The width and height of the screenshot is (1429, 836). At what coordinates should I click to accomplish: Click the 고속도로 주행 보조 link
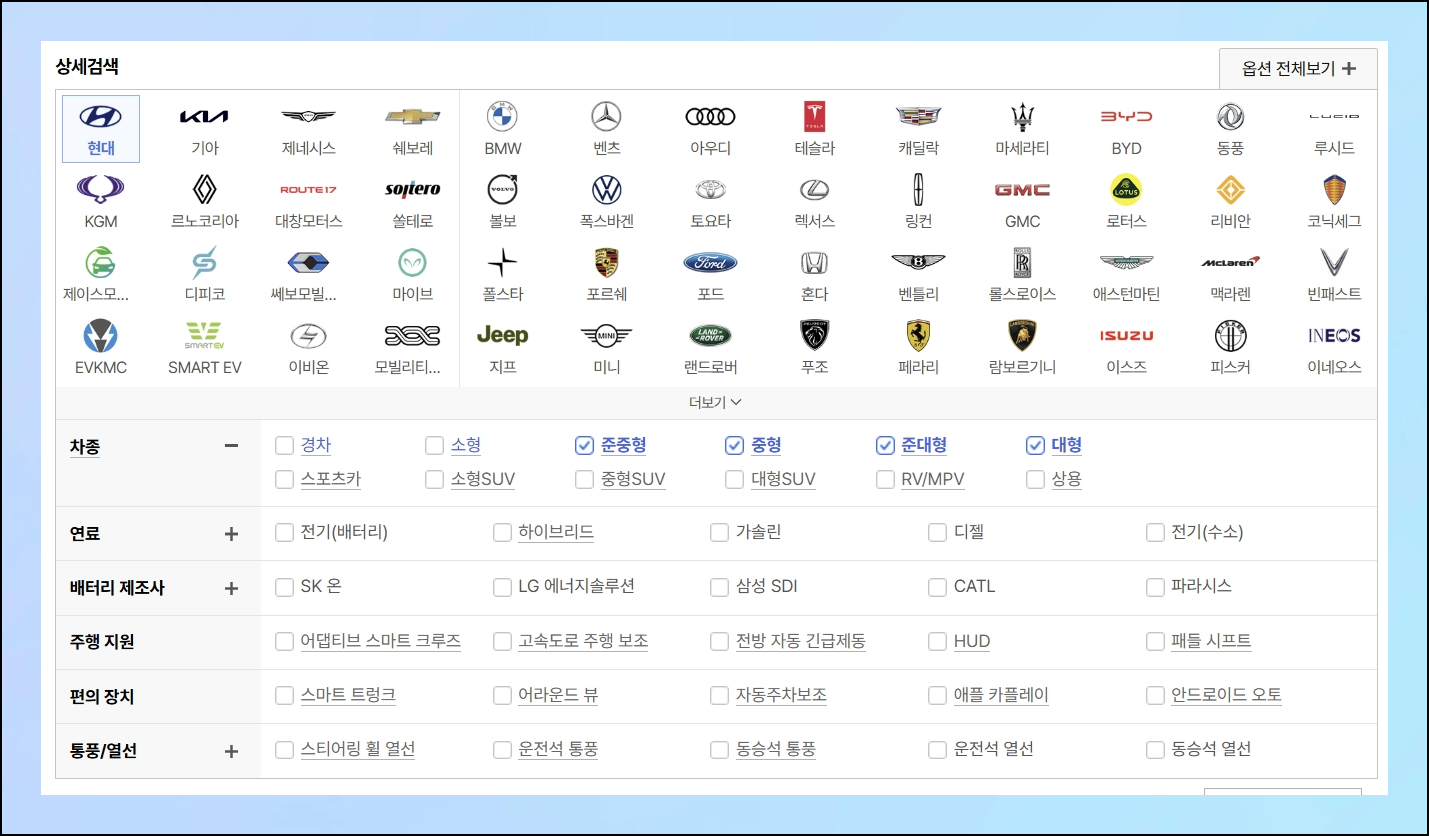[583, 641]
